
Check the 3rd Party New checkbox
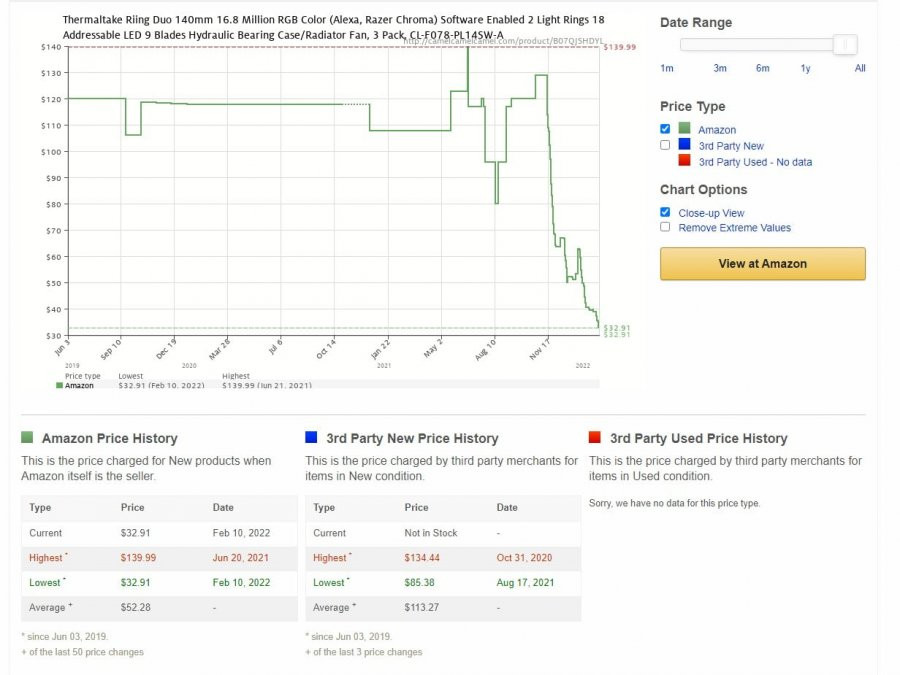(x=665, y=145)
